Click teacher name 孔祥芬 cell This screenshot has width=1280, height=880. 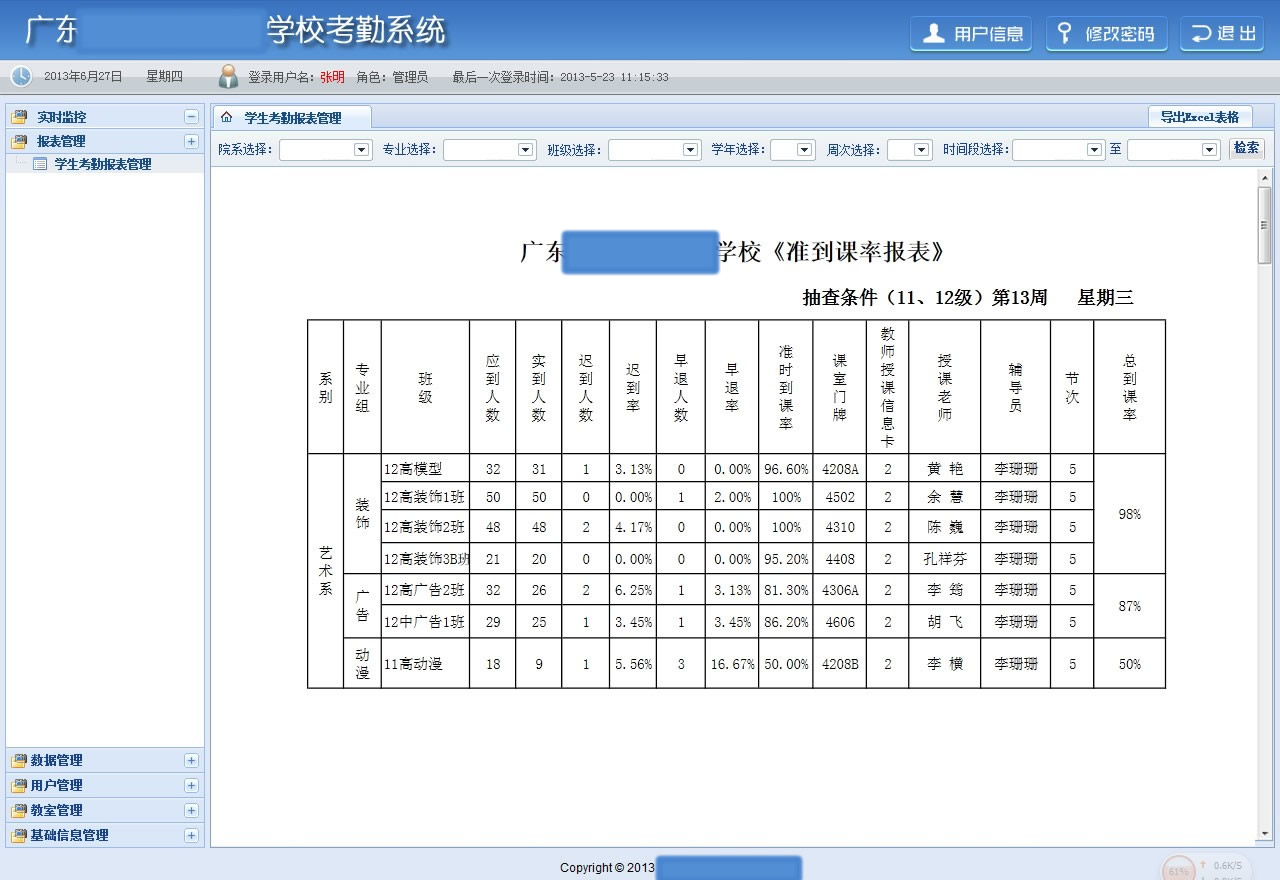945,559
